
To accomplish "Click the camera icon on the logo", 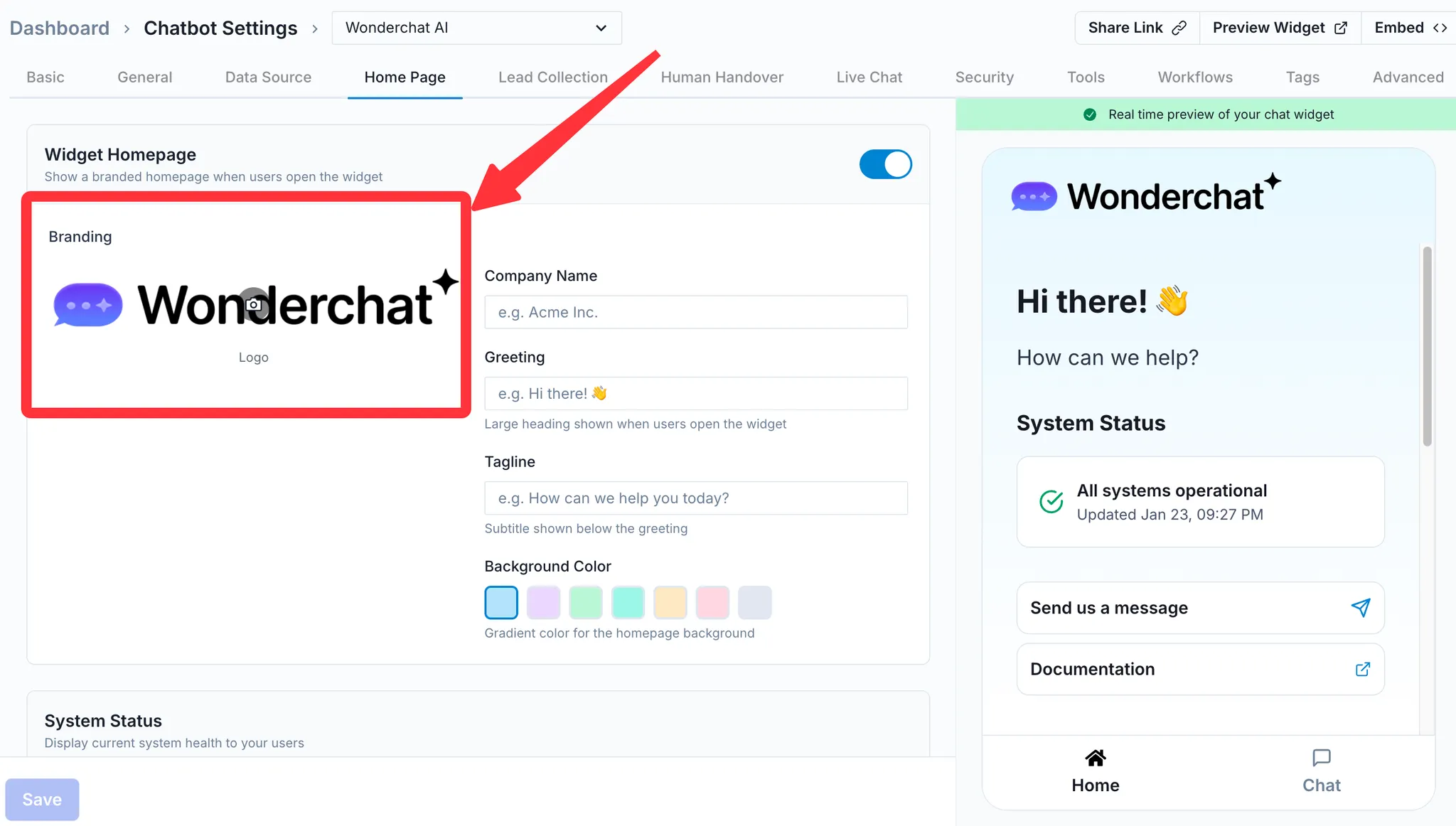I will coord(254,305).
